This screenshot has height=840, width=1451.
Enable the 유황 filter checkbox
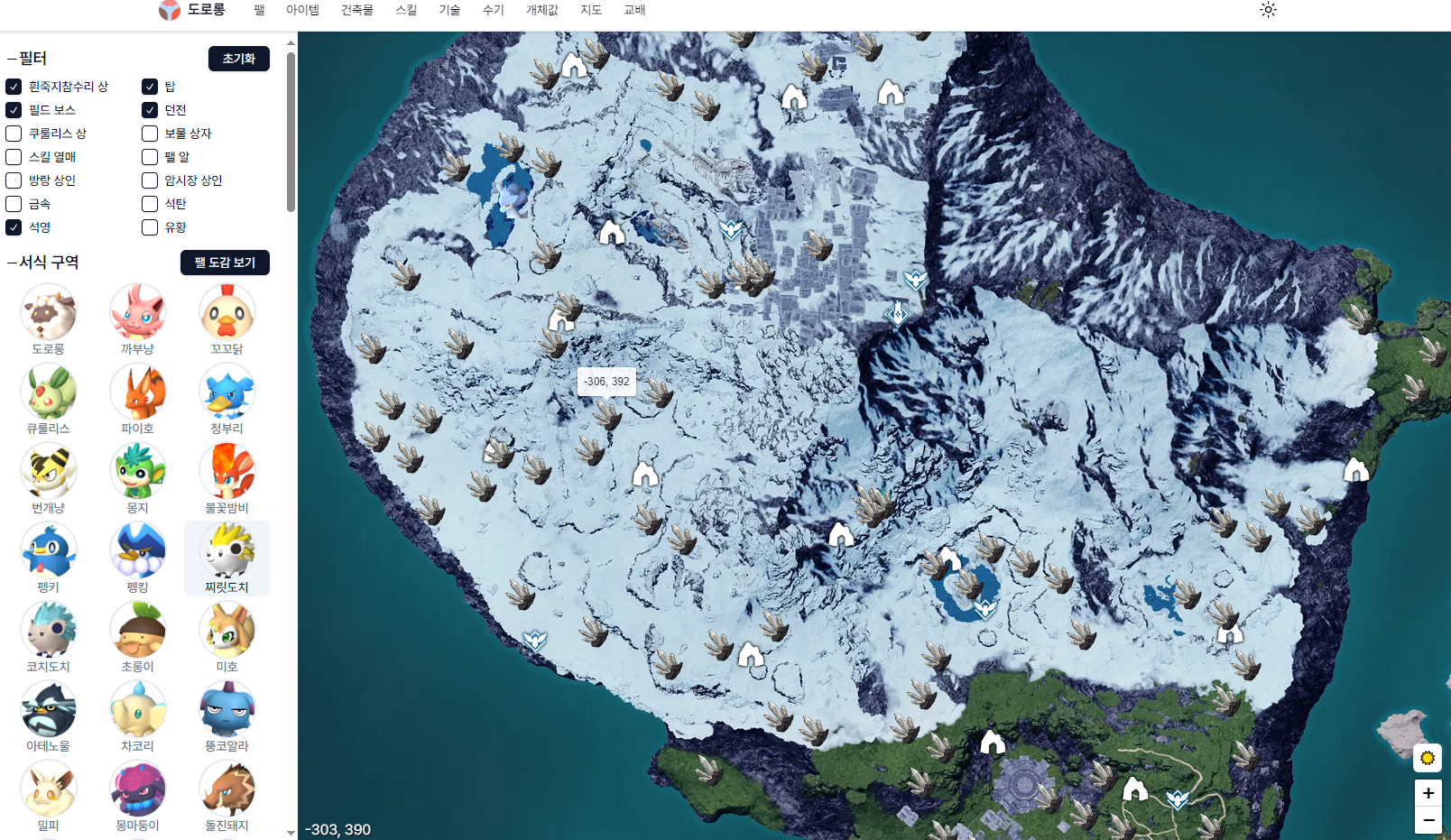click(150, 227)
